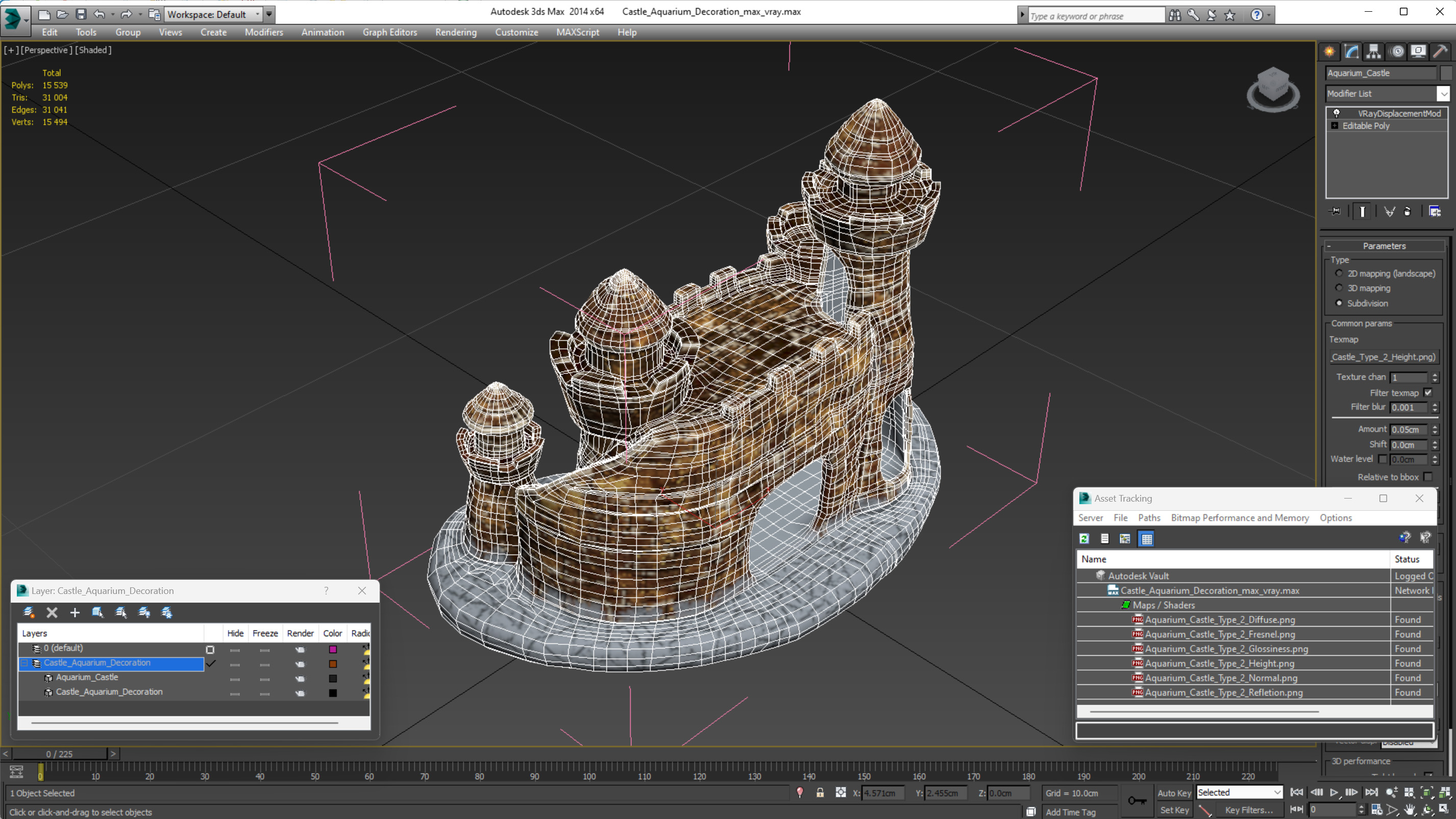Open Bitmap Performance and Memory menu
Viewport: 1456px width, 819px height.
[1240, 518]
